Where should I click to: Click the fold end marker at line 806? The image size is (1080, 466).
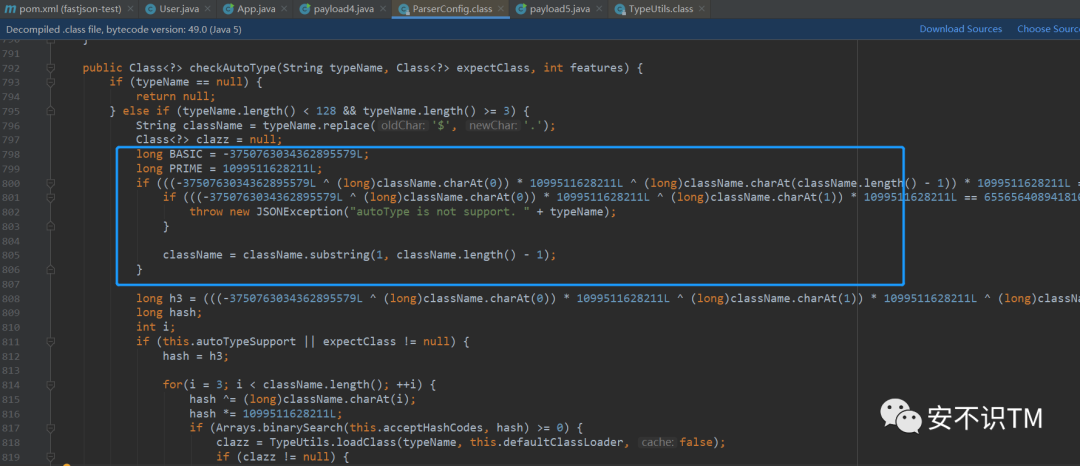pos(50,269)
